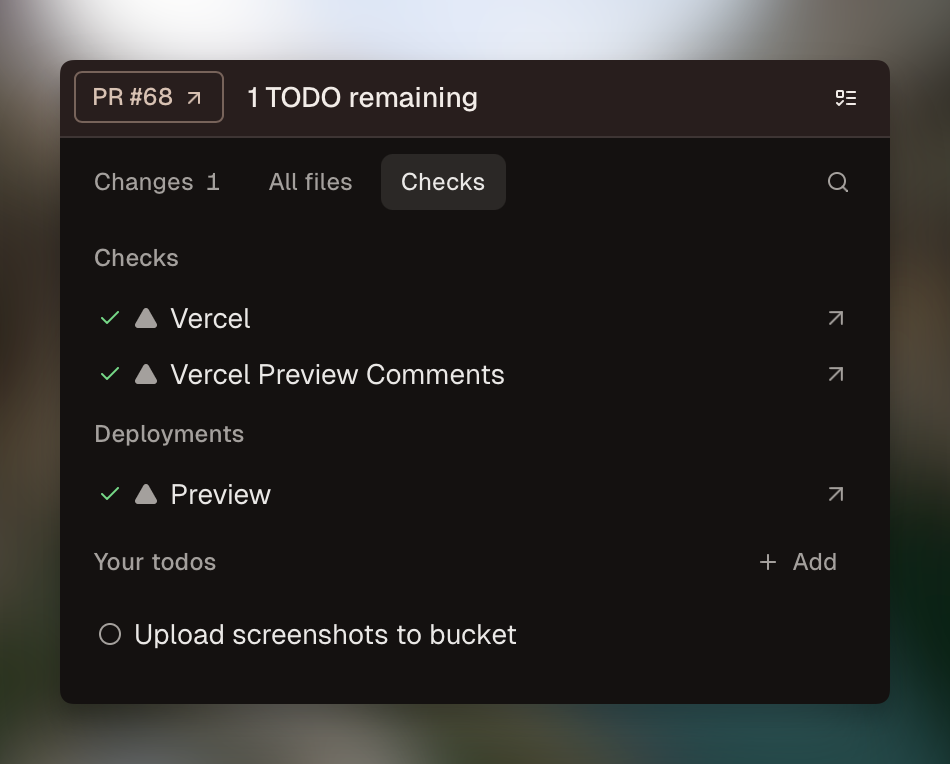Click the Your todos heading

coord(155,562)
